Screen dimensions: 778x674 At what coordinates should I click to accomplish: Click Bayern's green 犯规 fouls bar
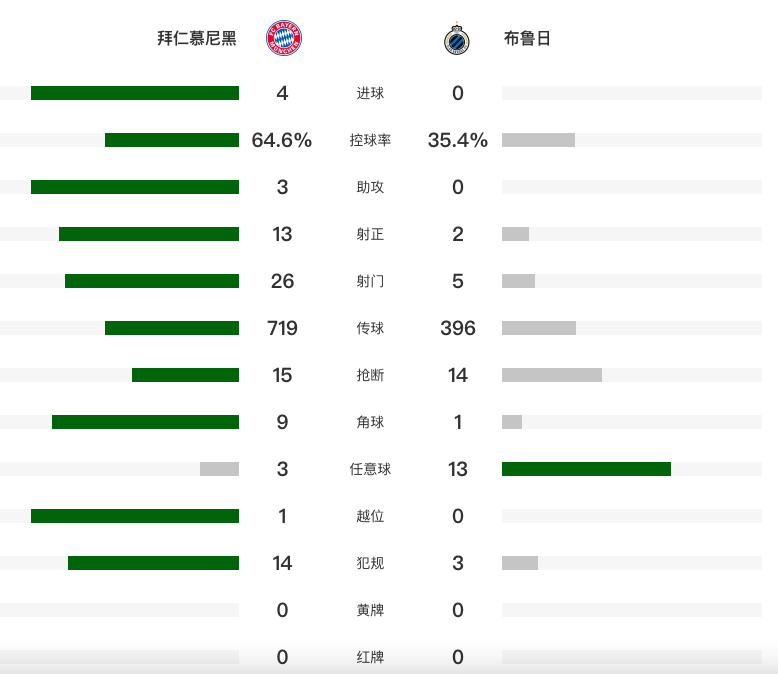(153, 563)
